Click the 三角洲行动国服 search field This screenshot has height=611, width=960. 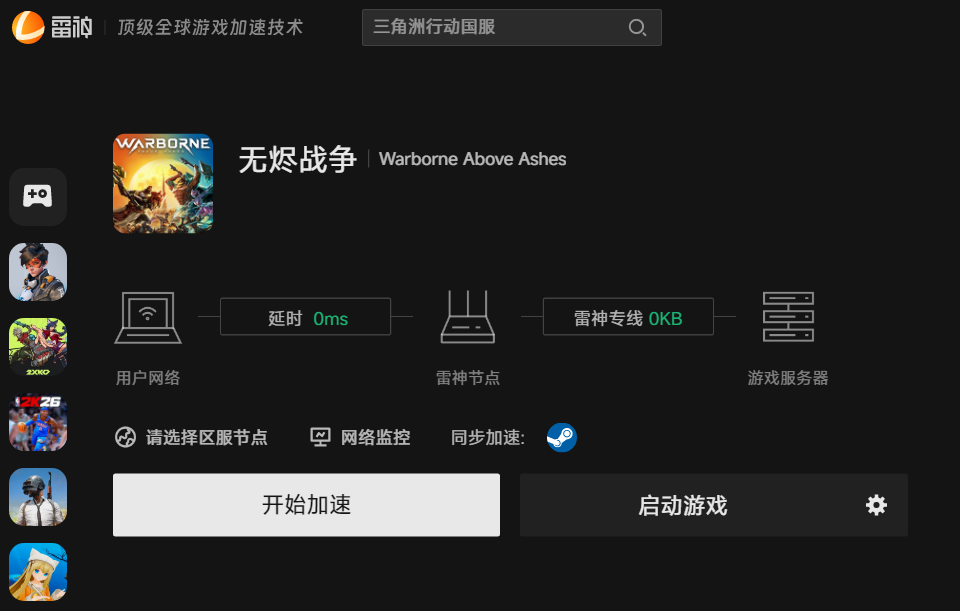coord(511,28)
